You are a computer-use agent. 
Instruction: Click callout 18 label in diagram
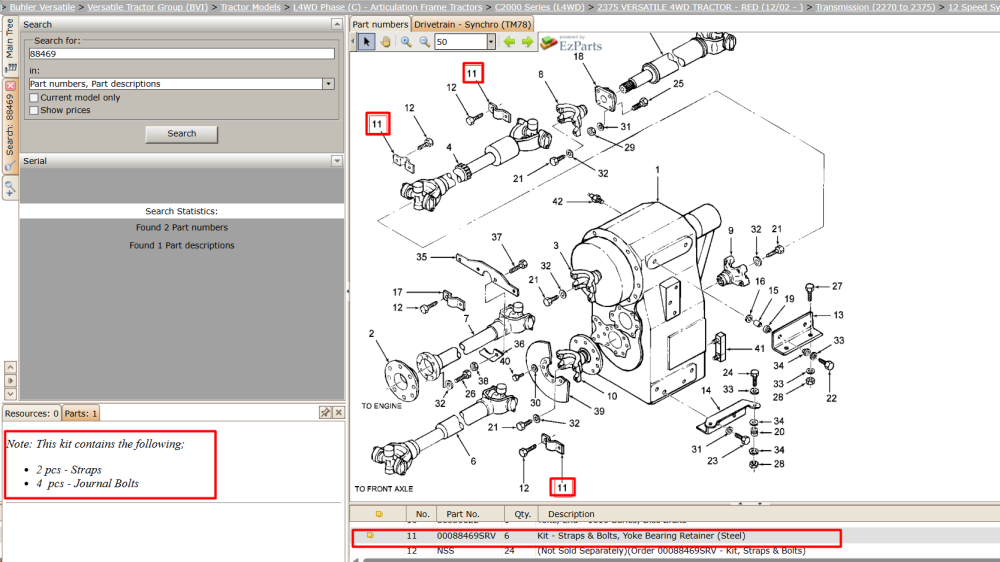tap(578, 57)
